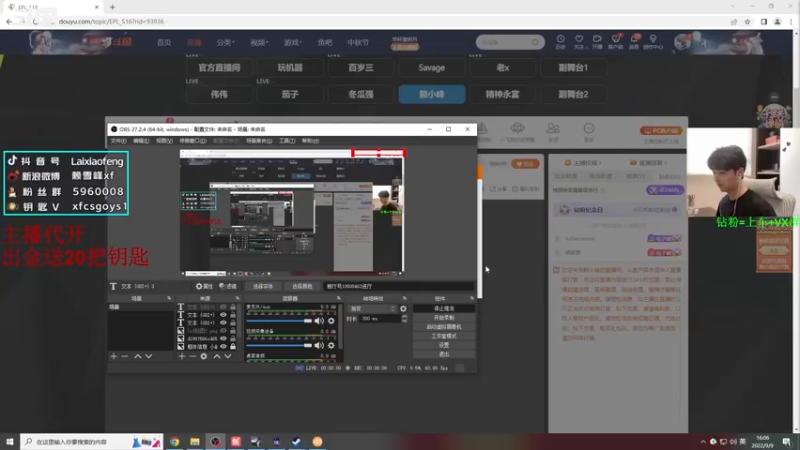
Task: Click 工作室模式 studio mode button
Action: [x=444, y=336]
